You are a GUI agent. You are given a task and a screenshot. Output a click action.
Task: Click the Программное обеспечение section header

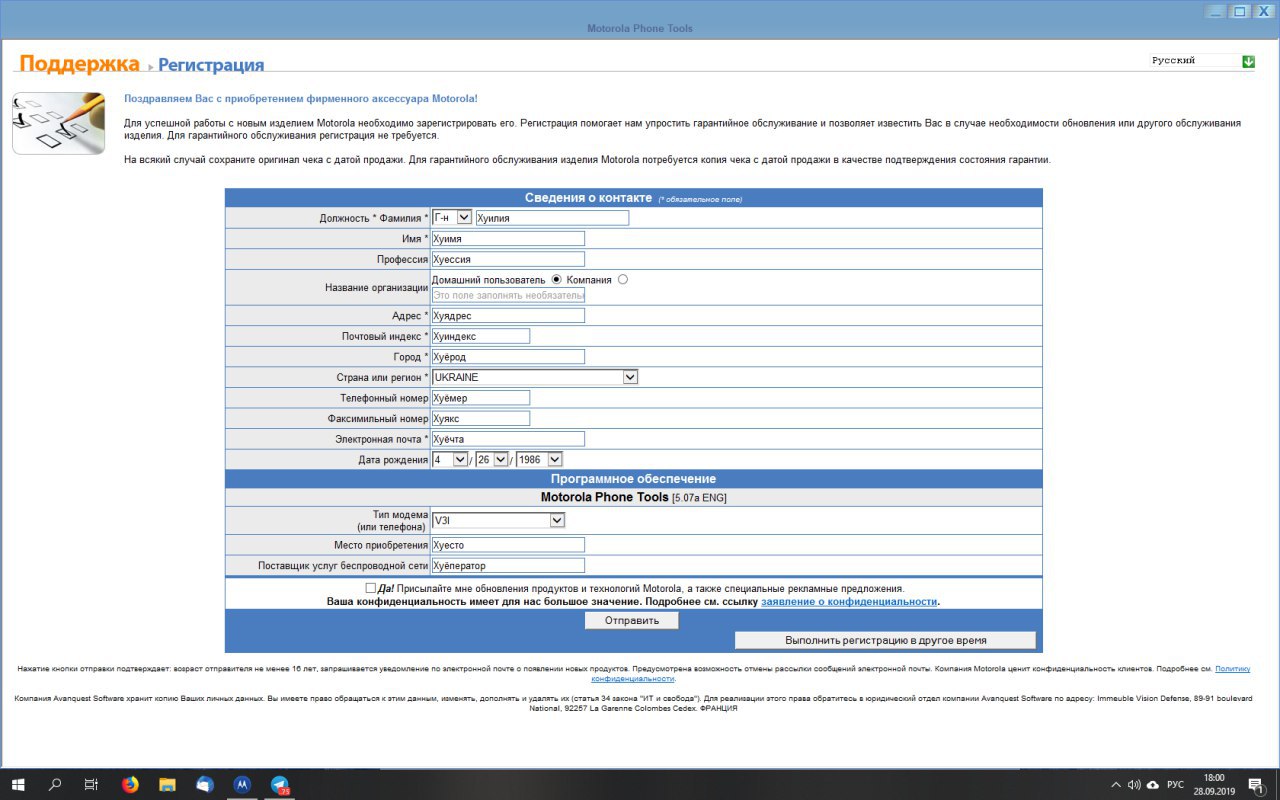pyautogui.click(x=633, y=479)
